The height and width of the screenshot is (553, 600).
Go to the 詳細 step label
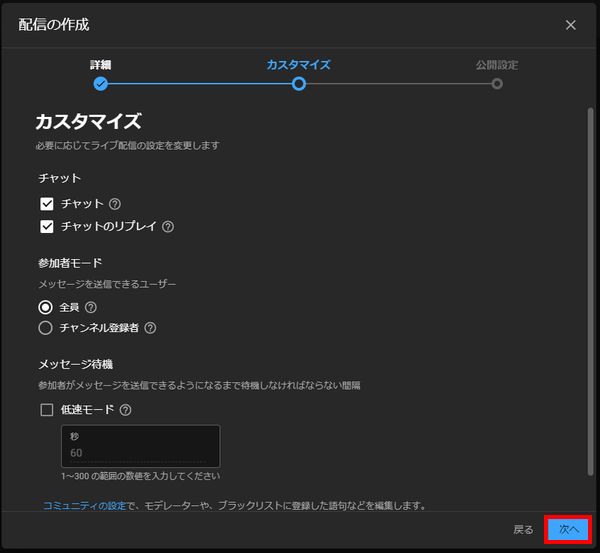[101, 65]
